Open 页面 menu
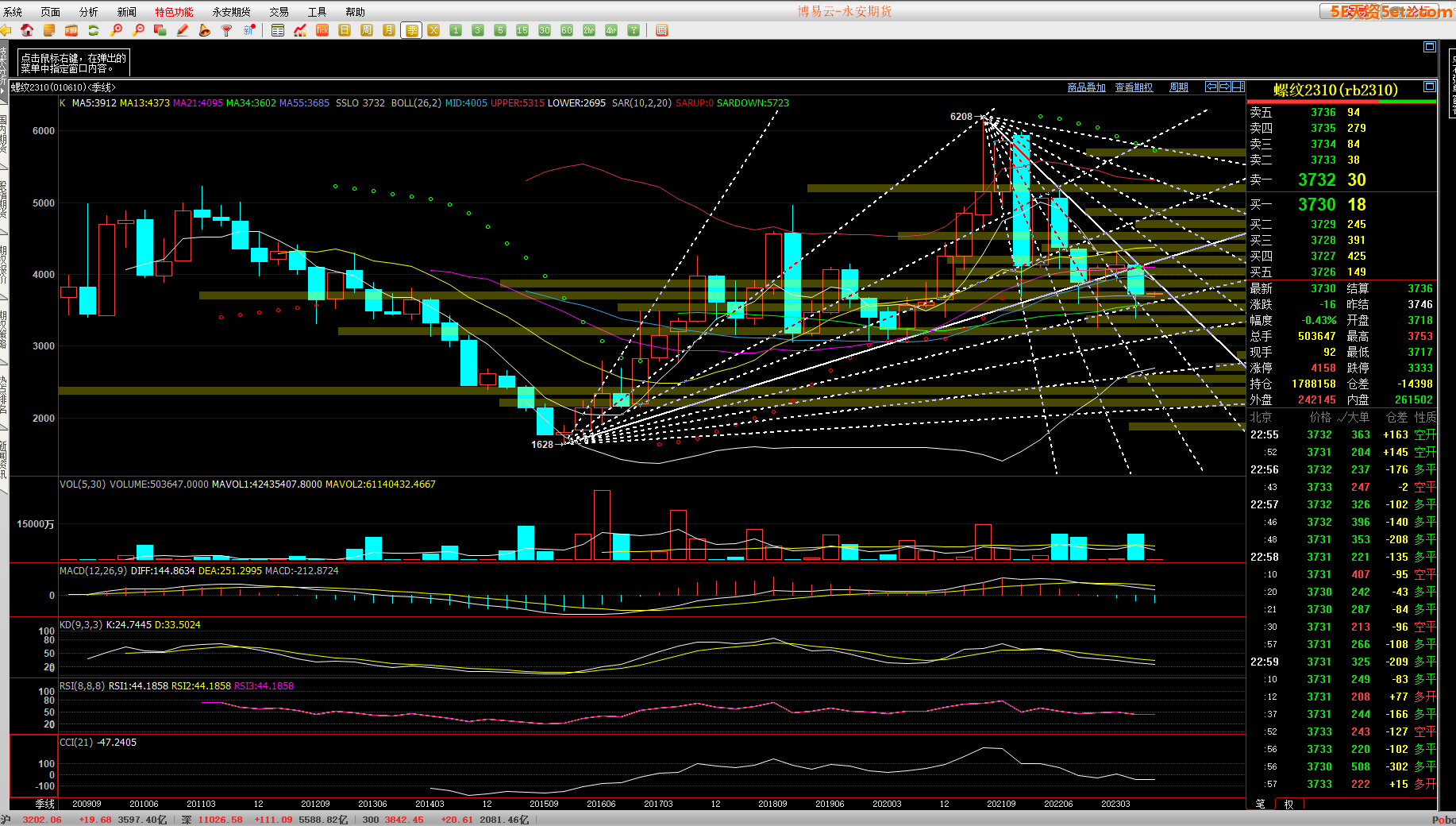 [x=51, y=12]
